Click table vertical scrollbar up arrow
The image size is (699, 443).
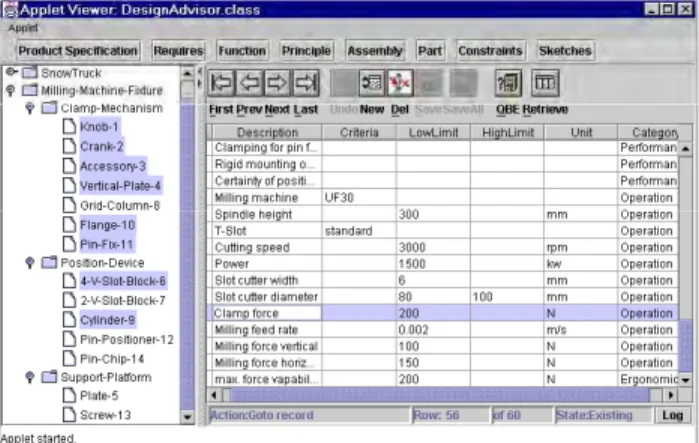(x=685, y=149)
